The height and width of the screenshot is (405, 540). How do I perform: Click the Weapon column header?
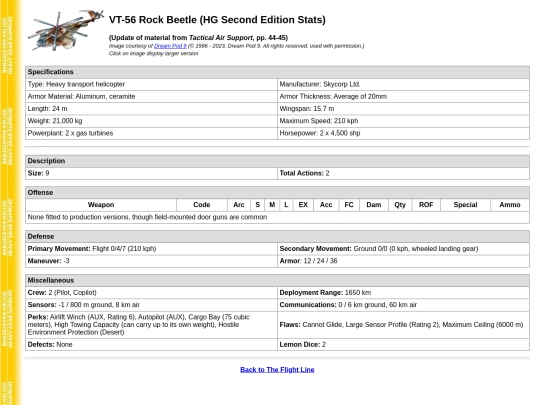tap(101, 205)
